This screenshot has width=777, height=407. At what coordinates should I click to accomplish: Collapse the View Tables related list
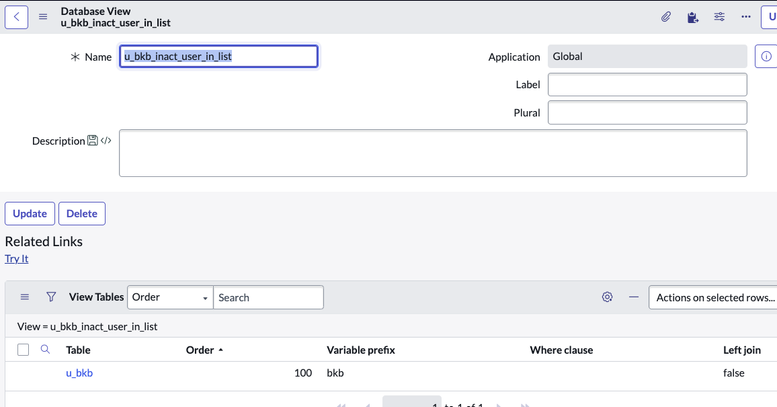pyautogui.click(x=633, y=297)
